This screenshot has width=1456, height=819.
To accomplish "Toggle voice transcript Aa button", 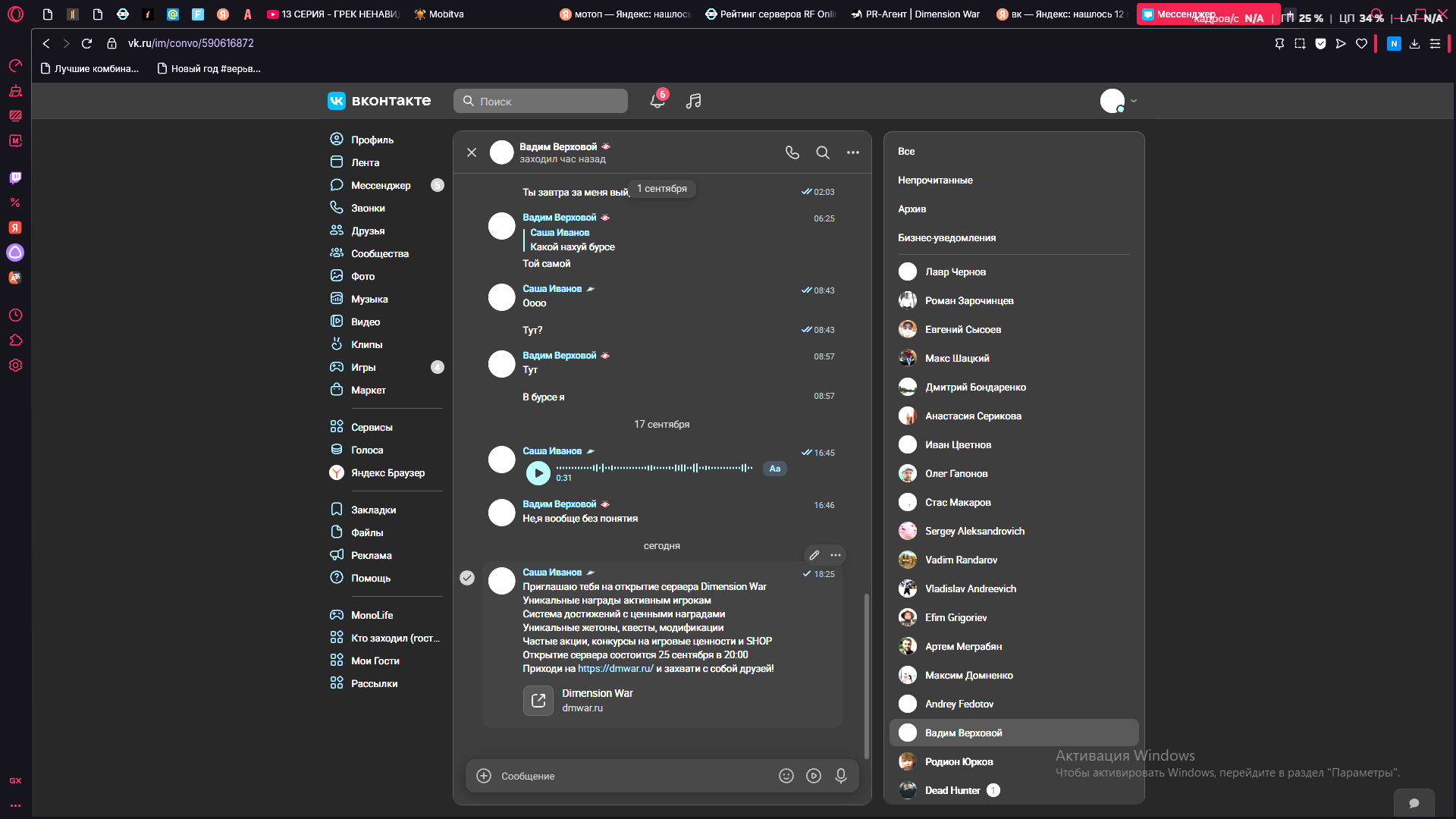I will [x=775, y=469].
